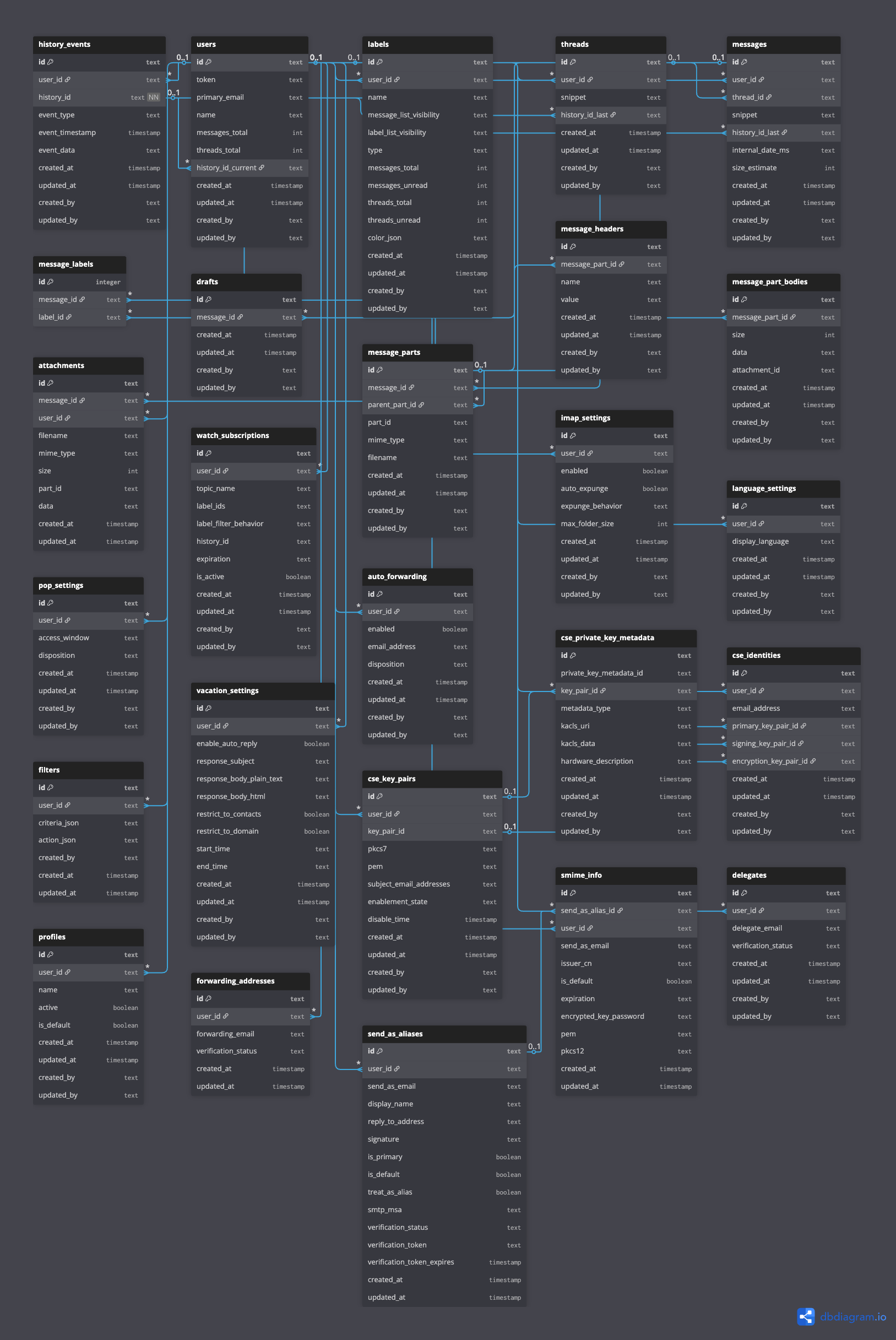Screen dimensions: 896x1340
Task: Click the link icon beside encryption_key_pair_id
Action: tap(813, 761)
